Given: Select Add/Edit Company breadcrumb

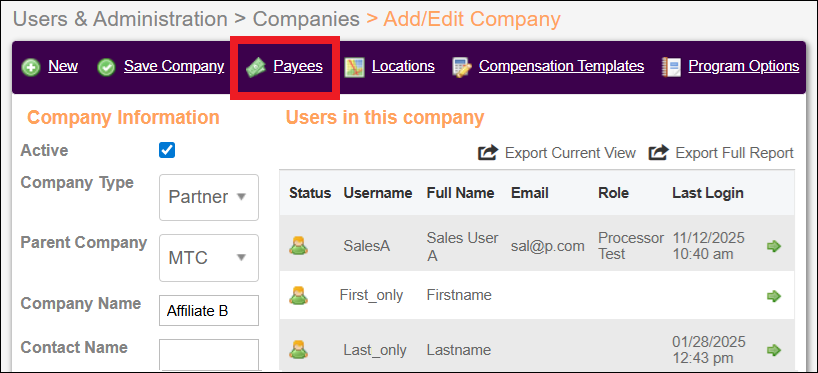Looking at the screenshot, I should pyautogui.click(x=472, y=19).
